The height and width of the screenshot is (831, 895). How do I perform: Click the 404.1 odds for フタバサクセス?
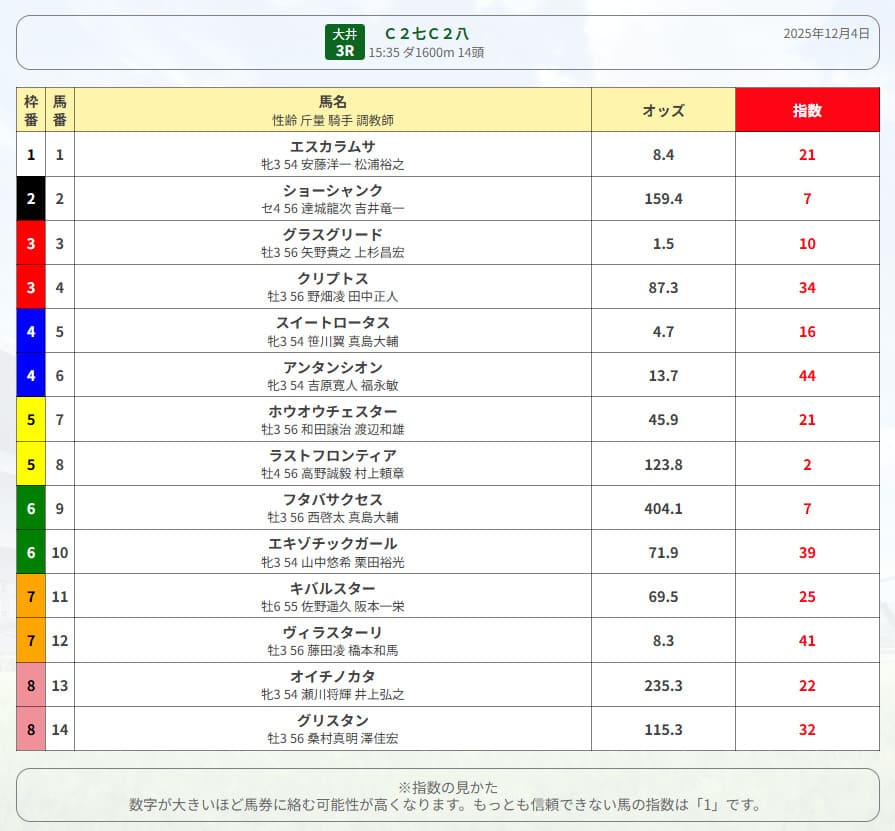click(x=663, y=509)
